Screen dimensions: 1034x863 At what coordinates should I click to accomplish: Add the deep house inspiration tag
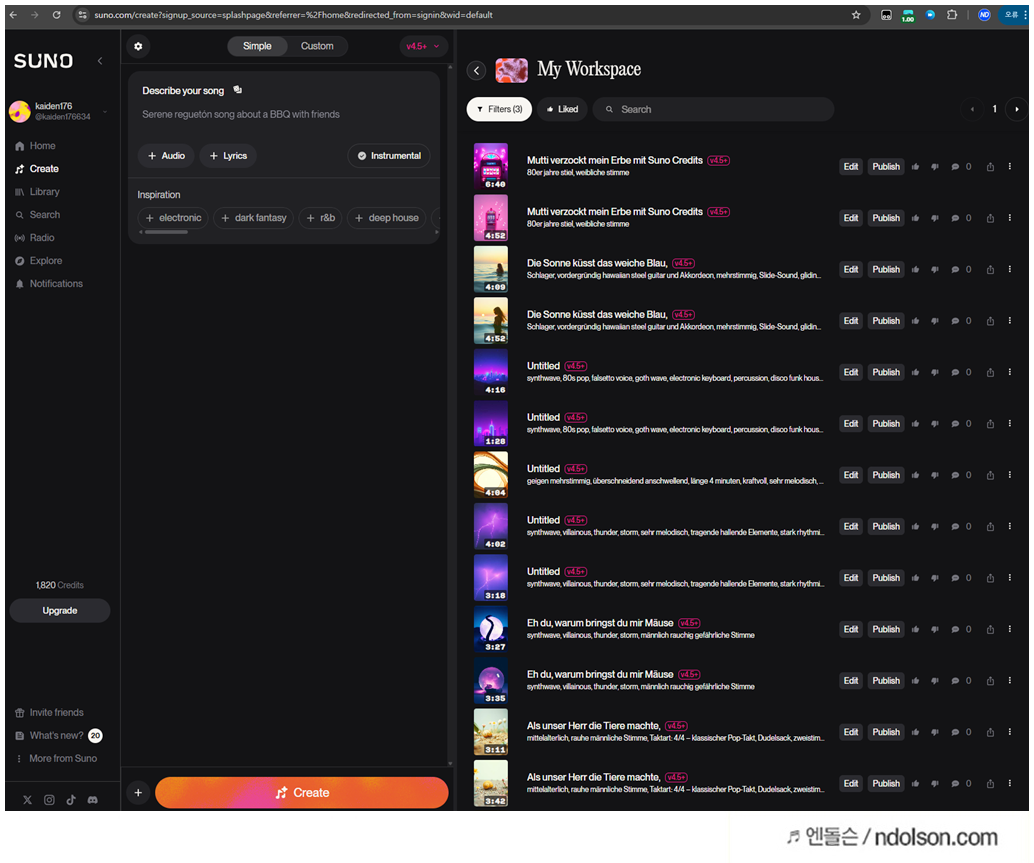tap(387, 218)
